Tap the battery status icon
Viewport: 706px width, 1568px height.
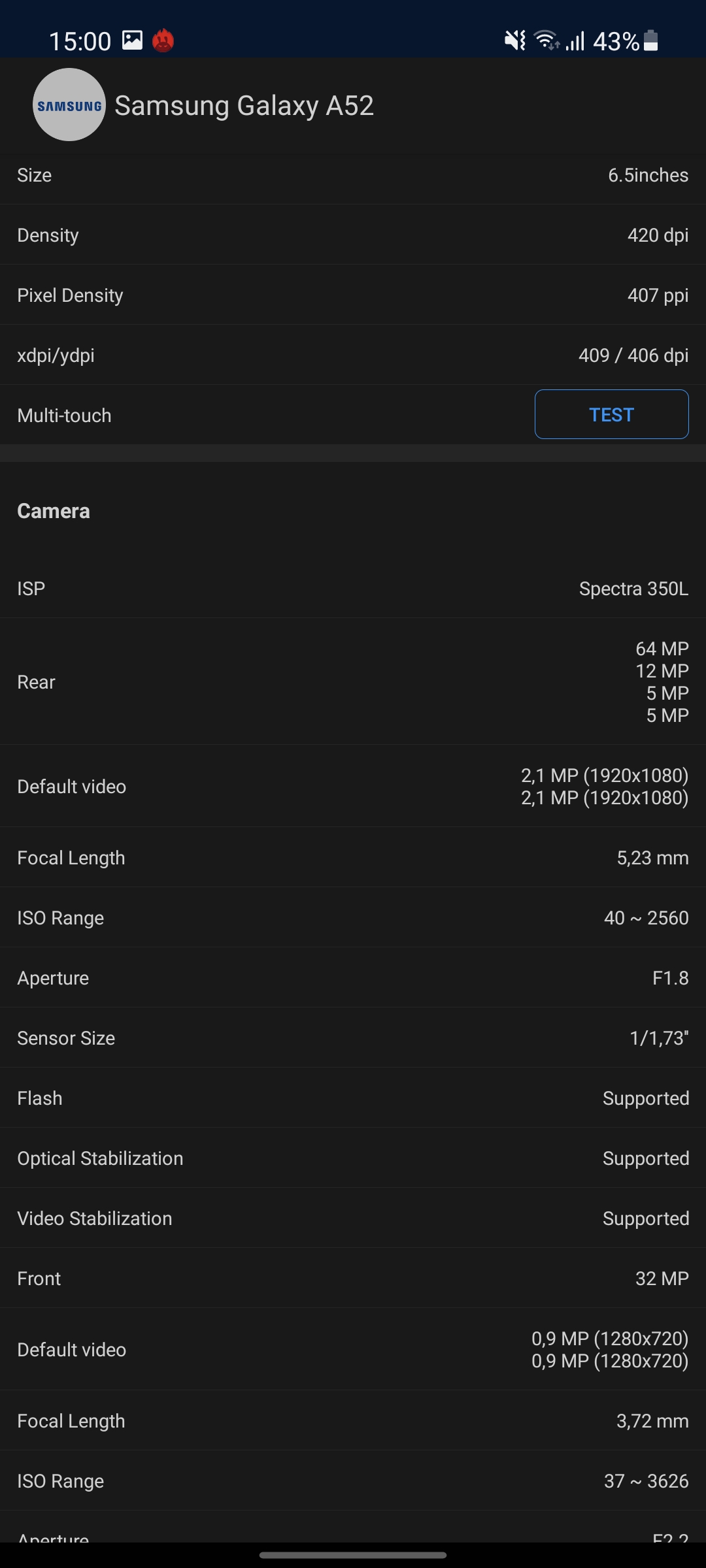[650, 41]
